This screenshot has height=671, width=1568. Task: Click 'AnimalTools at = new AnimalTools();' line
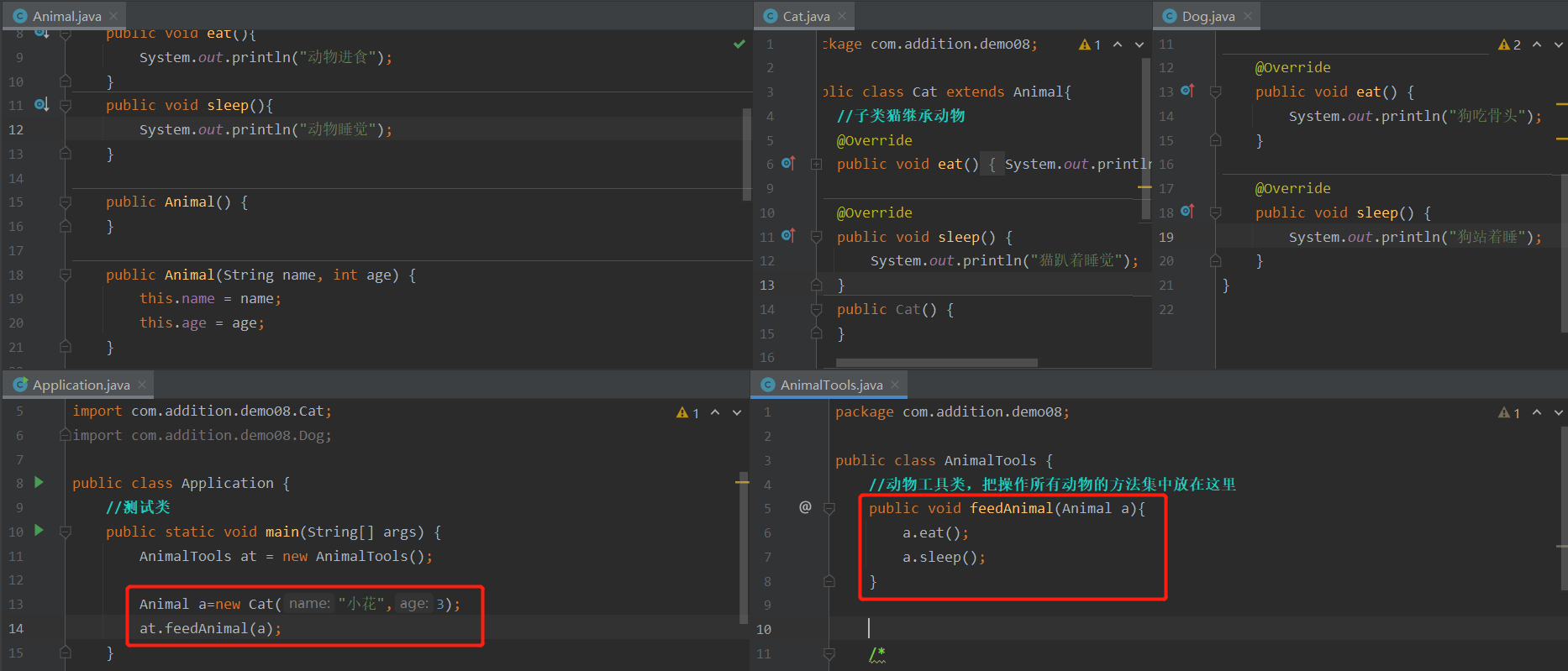(x=286, y=556)
